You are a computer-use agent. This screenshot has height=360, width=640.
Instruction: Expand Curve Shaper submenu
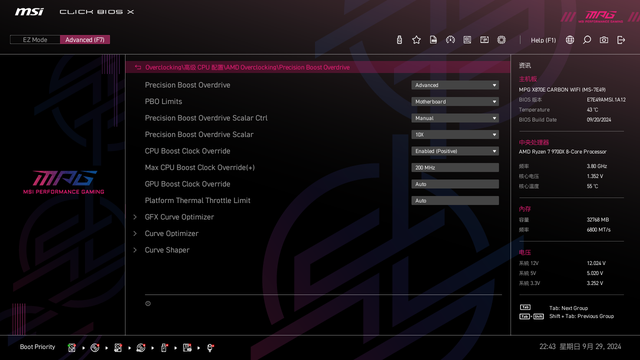tap(167, 250)
